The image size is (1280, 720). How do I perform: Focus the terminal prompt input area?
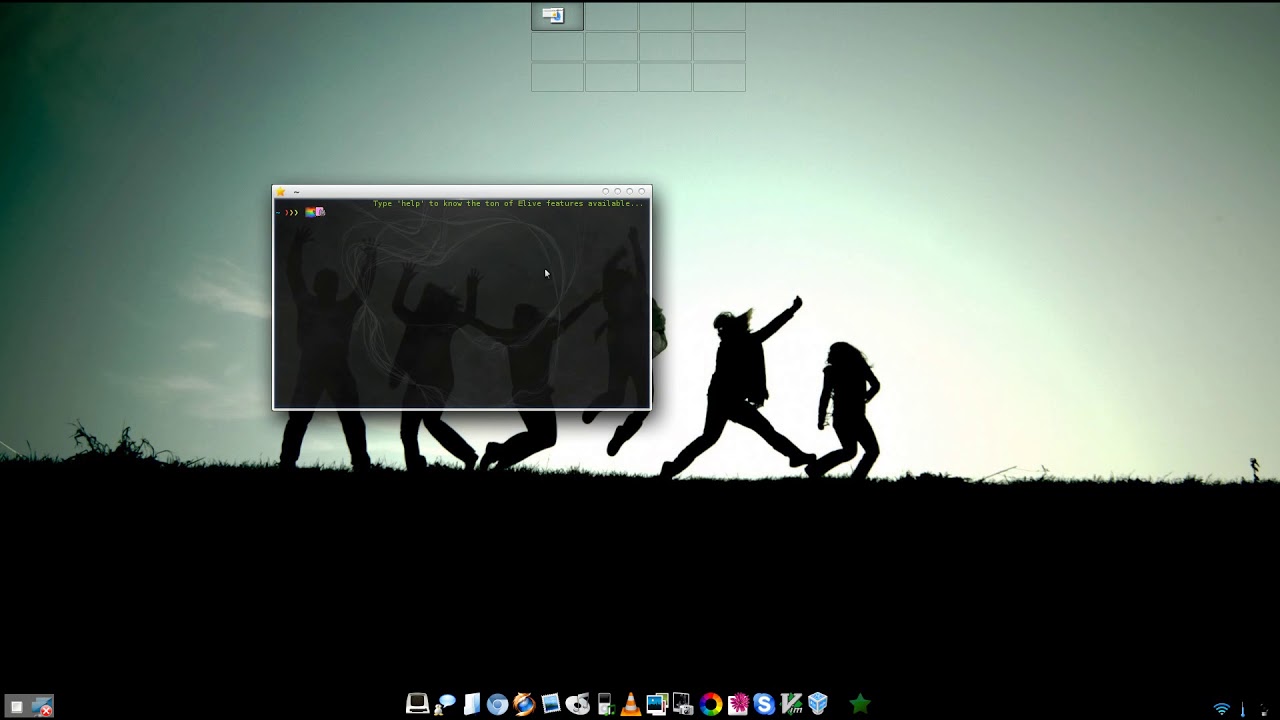tap(462, 304)
